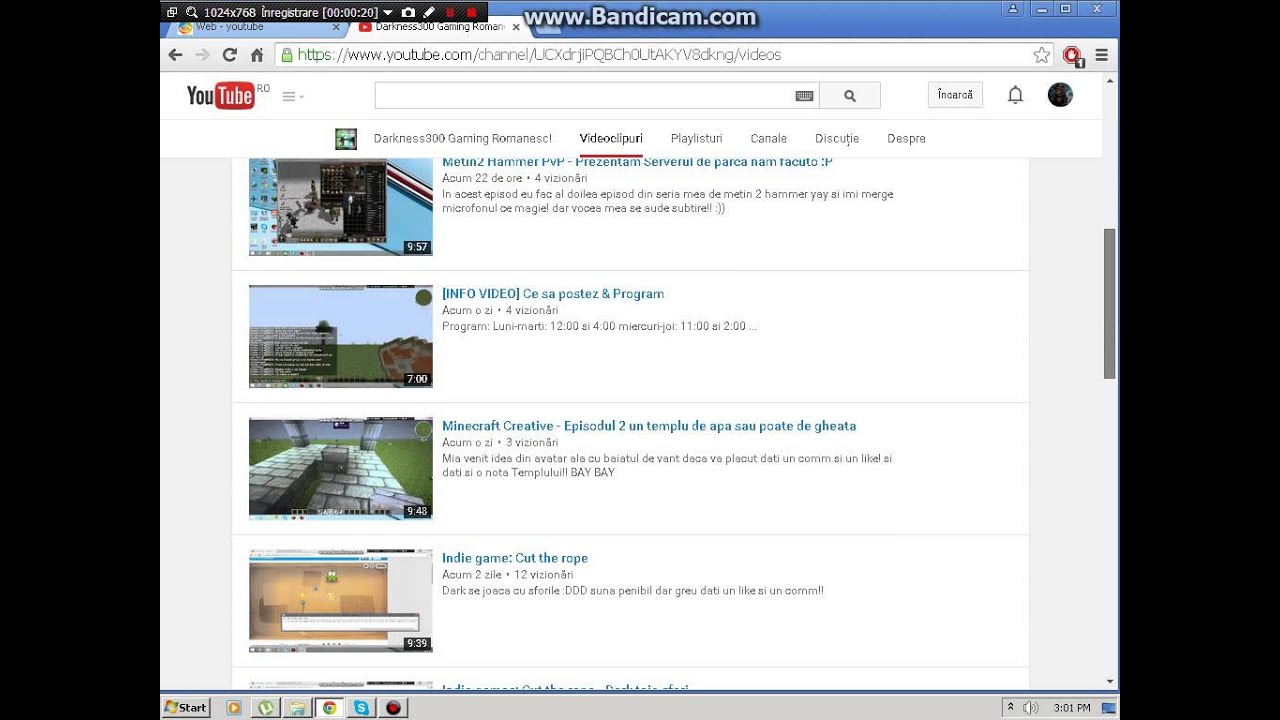Open the media player taskbar icon

[x=234, y=707]
